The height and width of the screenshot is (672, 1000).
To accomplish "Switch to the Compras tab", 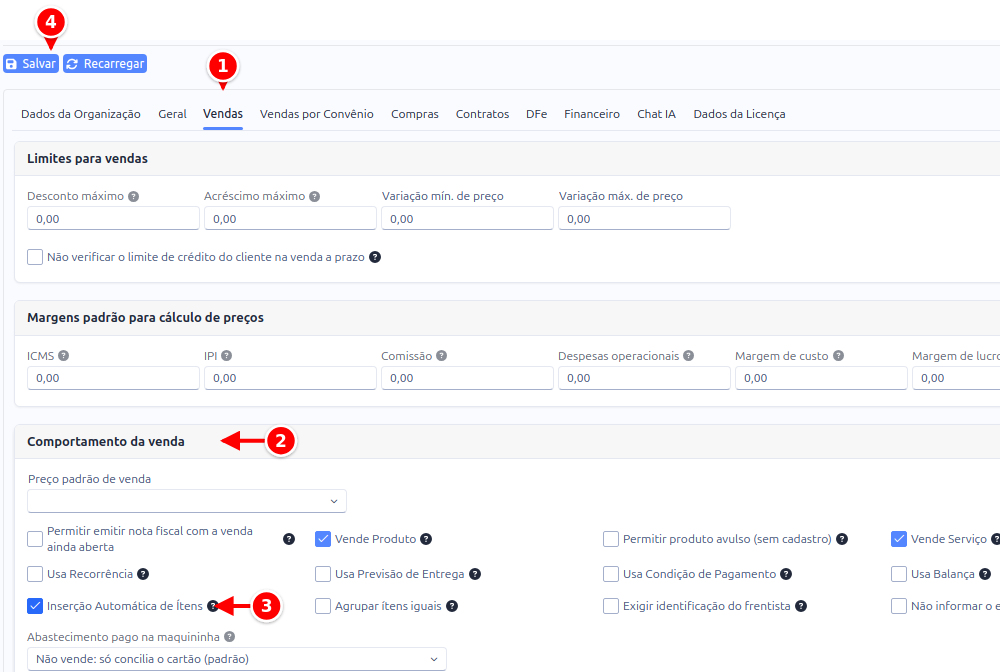I will (x=415, y=114).
